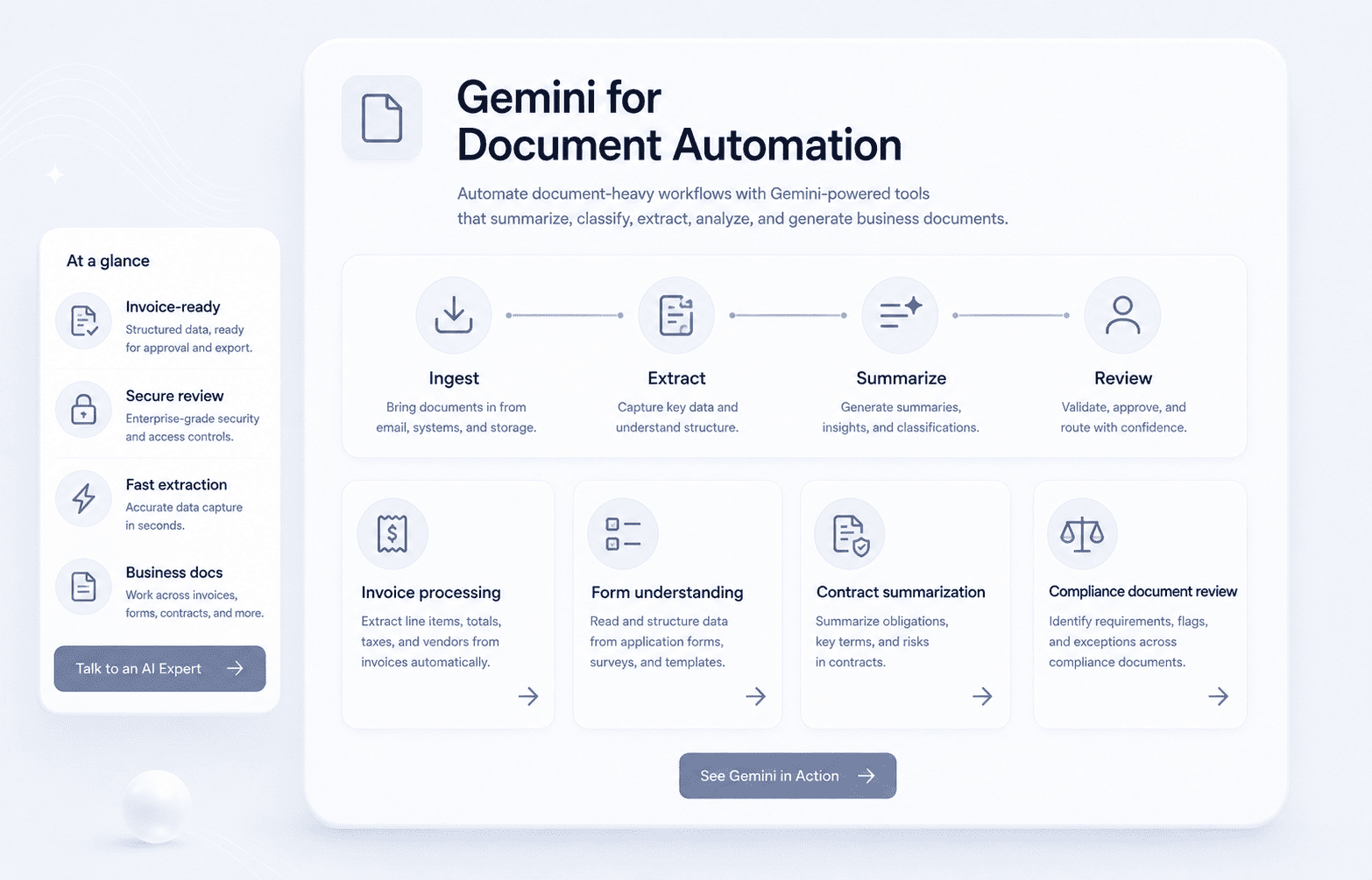Click the See Gemini in Action button
The width and height of the screenshot is (1372, 880).
[788, 776]
